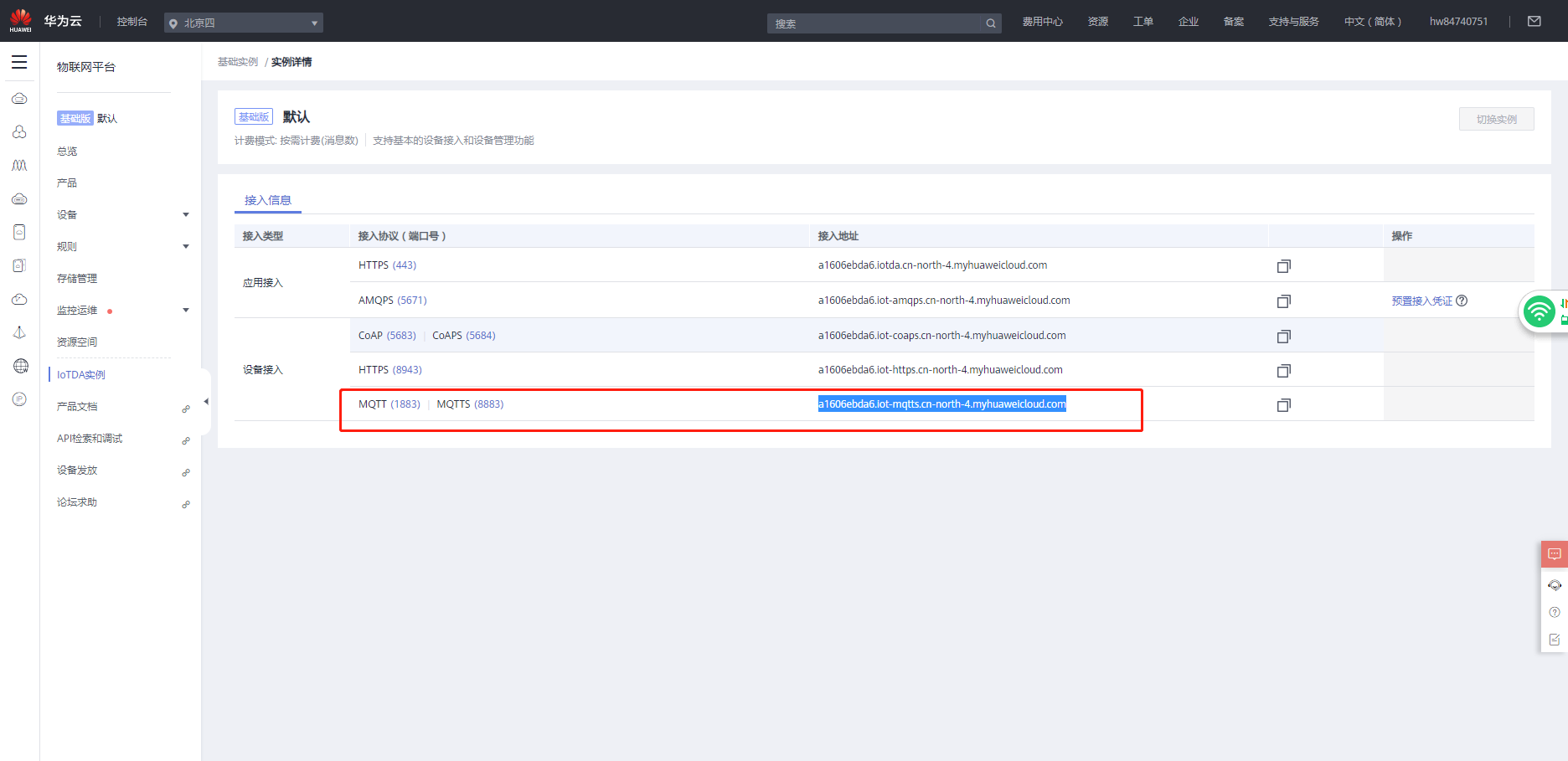This screenshot has height=761, width=1568.
Task: Click the MQTTS (8883) protocol text
Action: pos(470,404)
